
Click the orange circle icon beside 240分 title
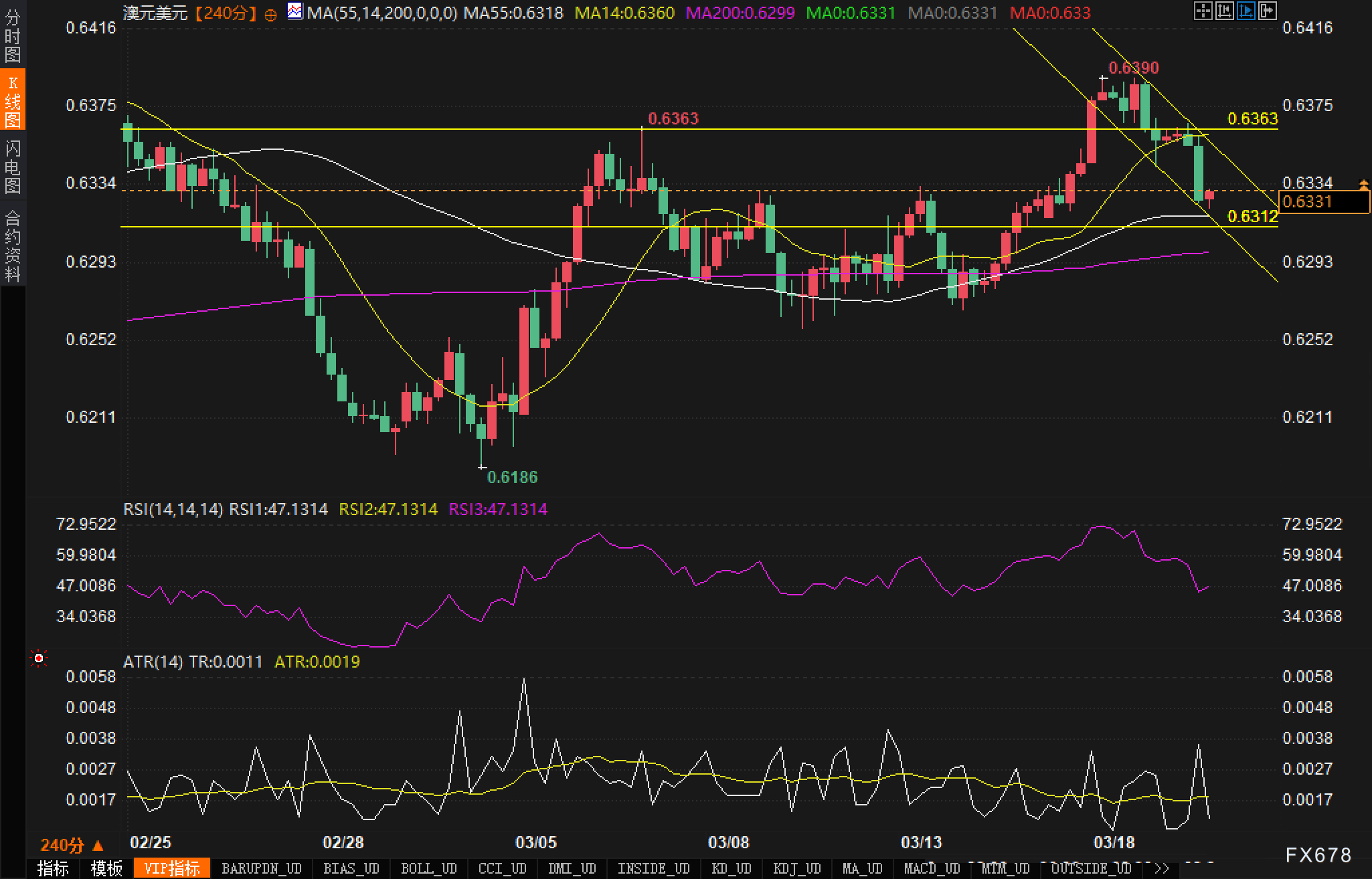click(x=270, y=14)
